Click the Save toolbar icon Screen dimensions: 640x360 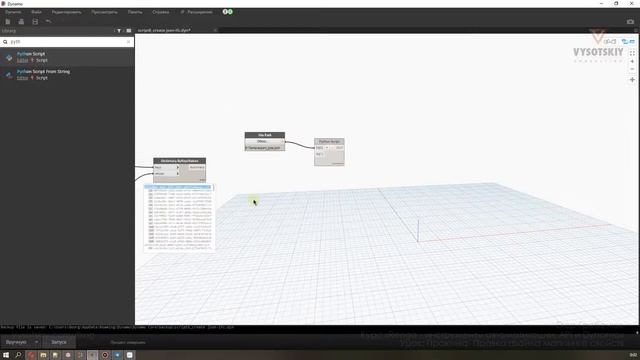(x=35, y=22)
